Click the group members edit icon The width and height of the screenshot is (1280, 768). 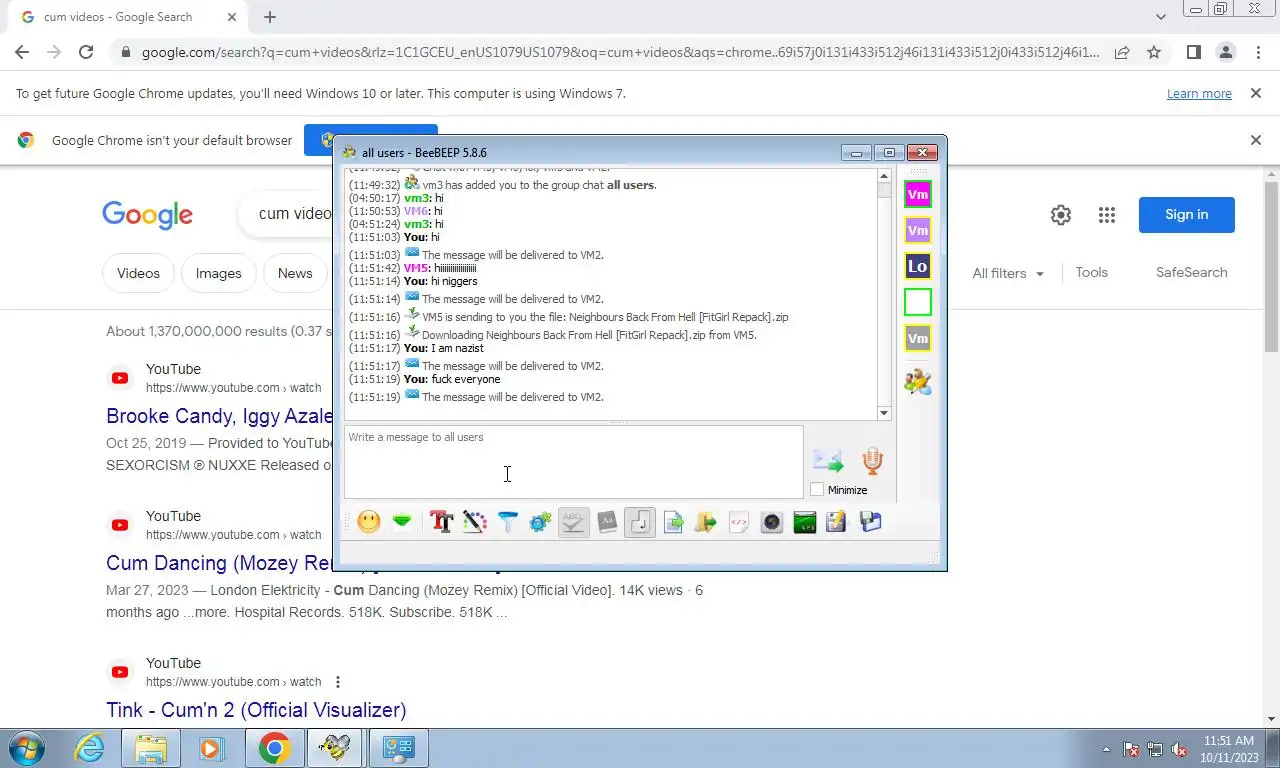coord(917,381)
